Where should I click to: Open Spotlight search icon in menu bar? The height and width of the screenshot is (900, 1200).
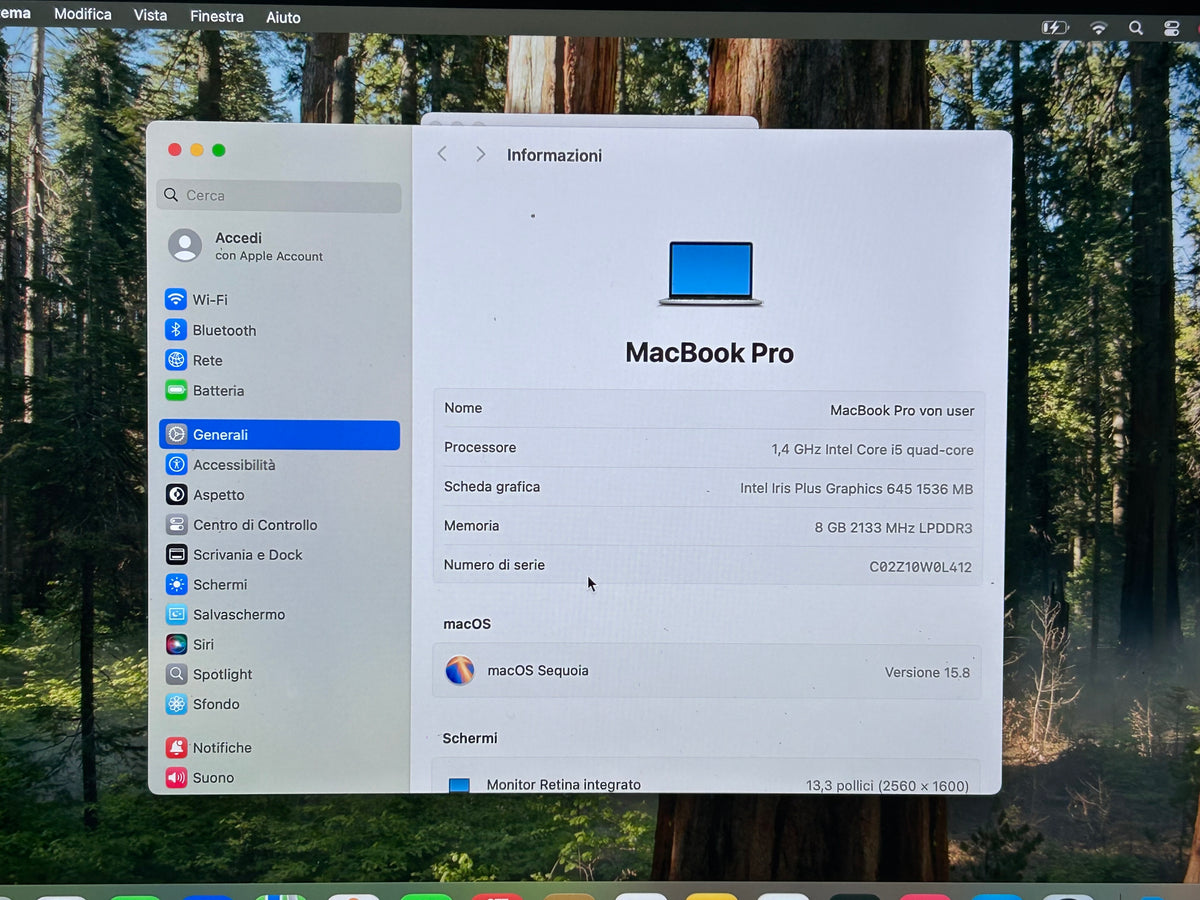pyautogui.click(x=1135, y=28)
